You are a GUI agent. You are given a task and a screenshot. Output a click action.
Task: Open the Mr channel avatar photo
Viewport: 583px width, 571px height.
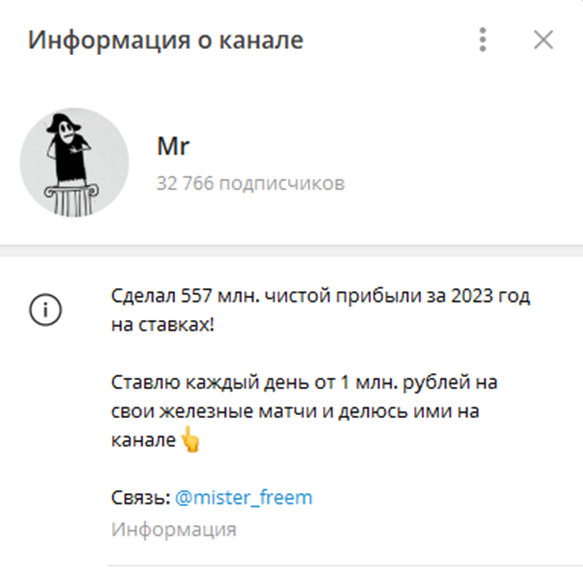click(74, 162)
